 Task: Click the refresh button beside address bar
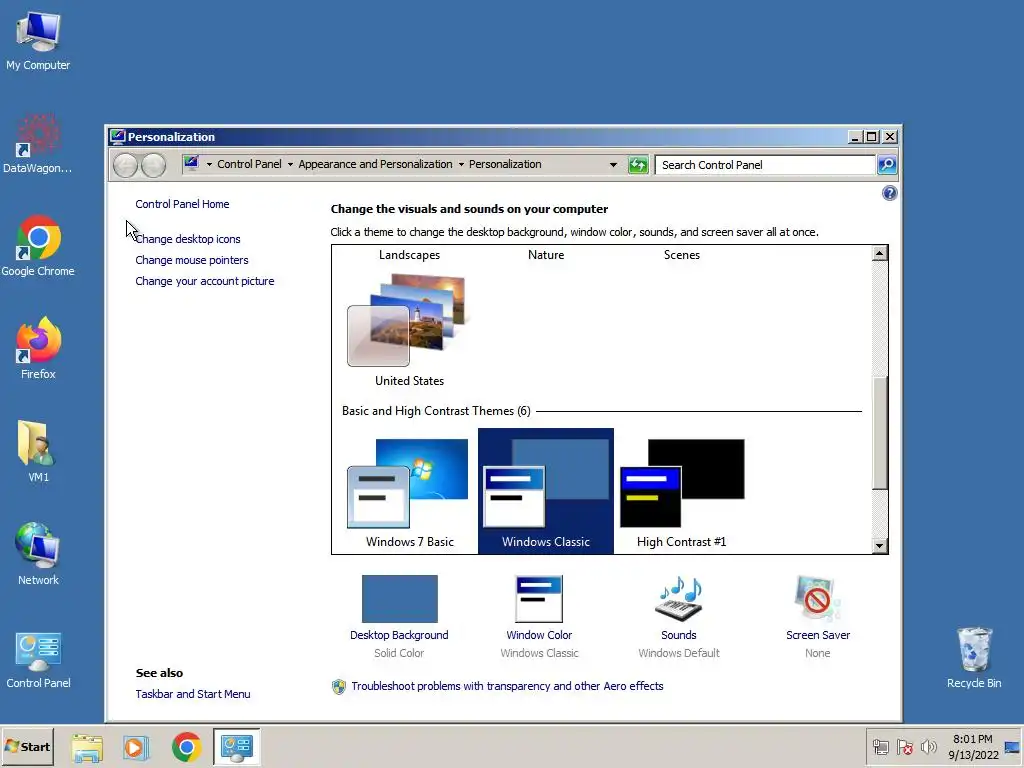(x=638, y=165)
